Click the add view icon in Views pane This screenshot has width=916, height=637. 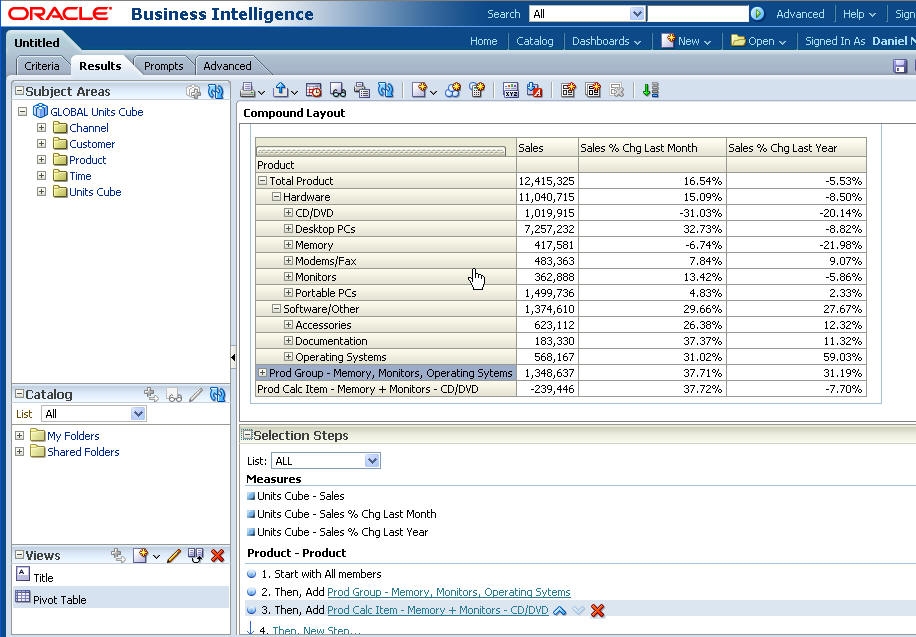pos(118,555)
